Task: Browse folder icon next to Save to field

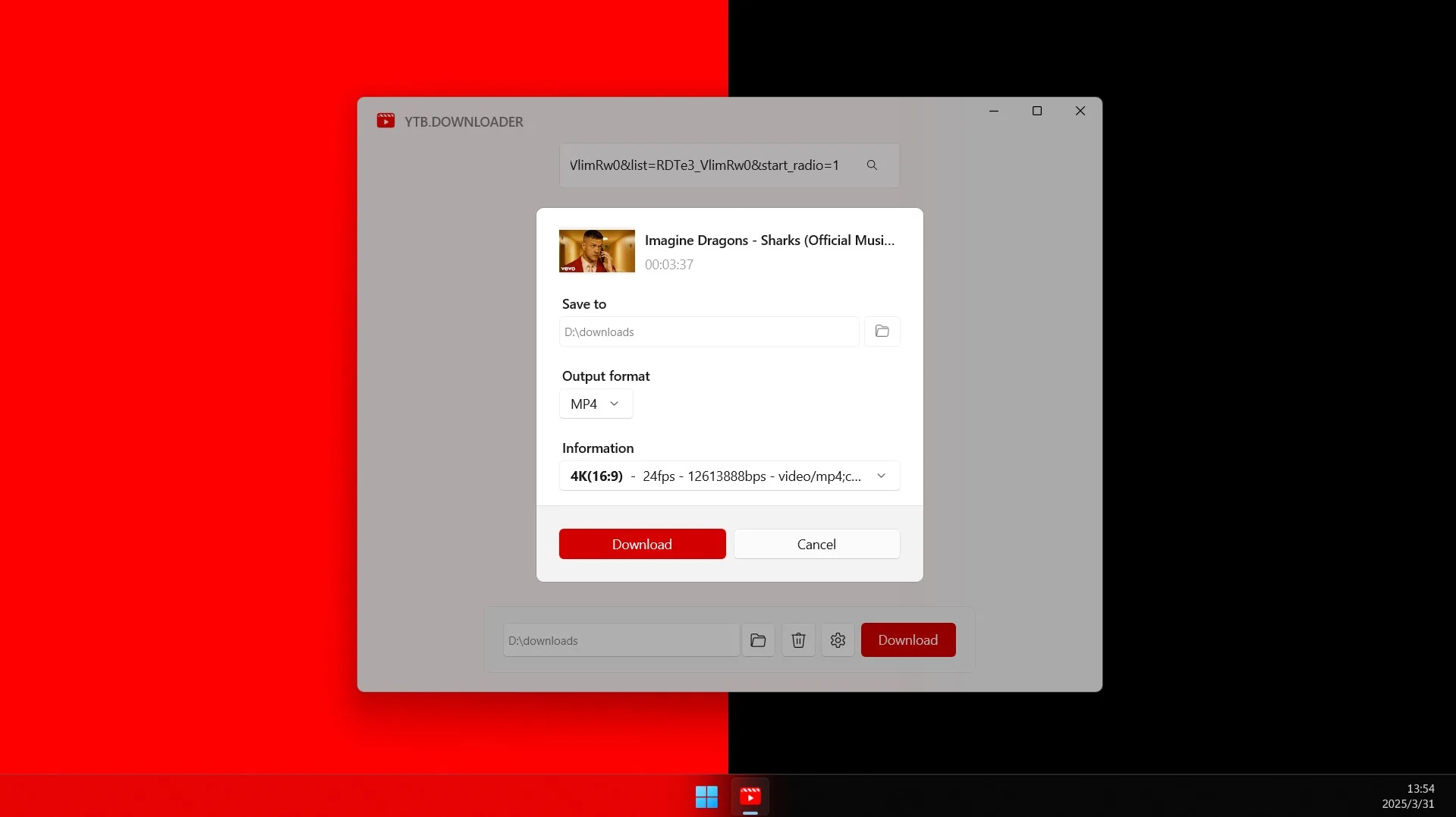Action: click(882, 332)
